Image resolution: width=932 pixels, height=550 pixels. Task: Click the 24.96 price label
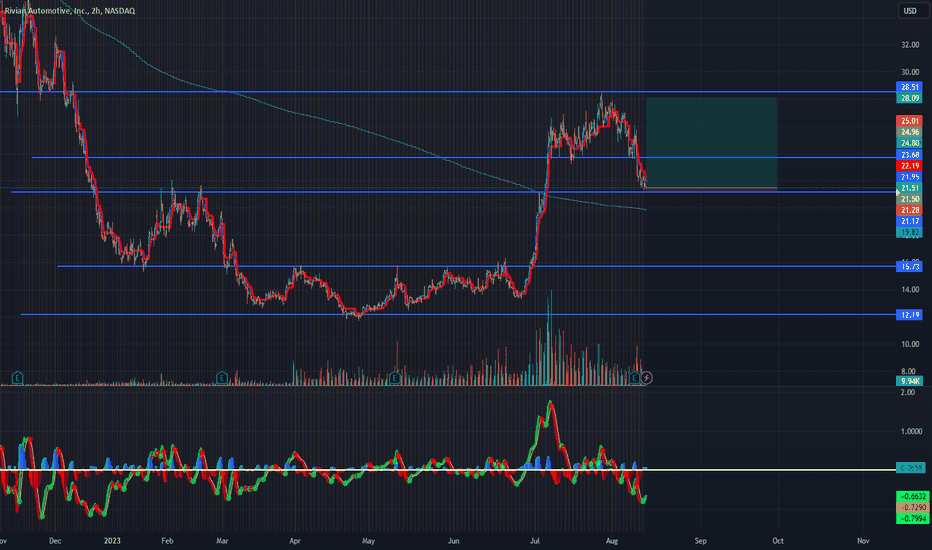point(909,132)
